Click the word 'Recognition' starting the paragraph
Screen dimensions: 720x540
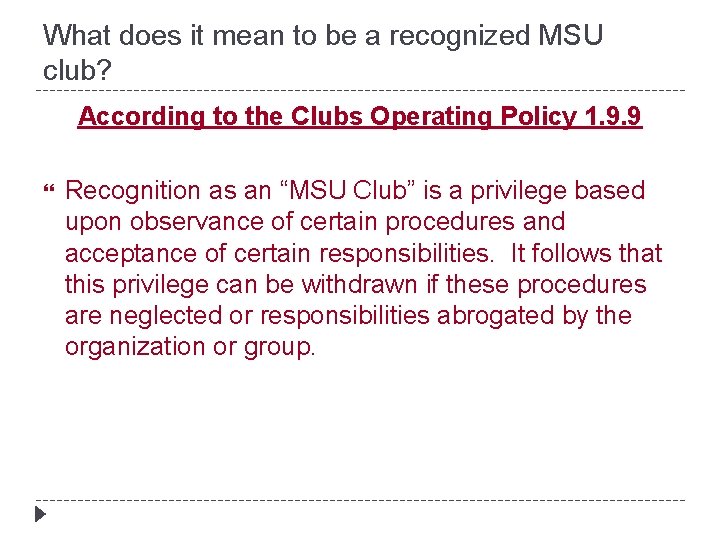tap(133, 191)
